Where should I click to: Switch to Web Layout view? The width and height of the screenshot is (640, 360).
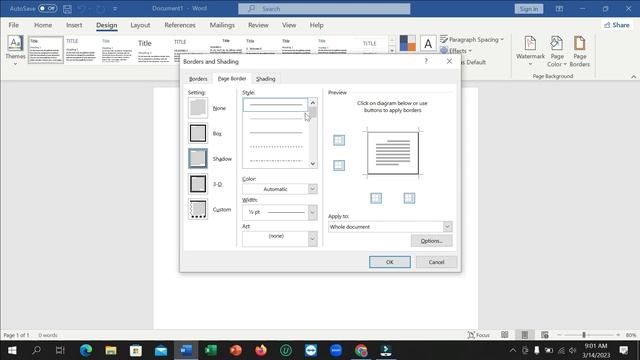tap(544, 335)
